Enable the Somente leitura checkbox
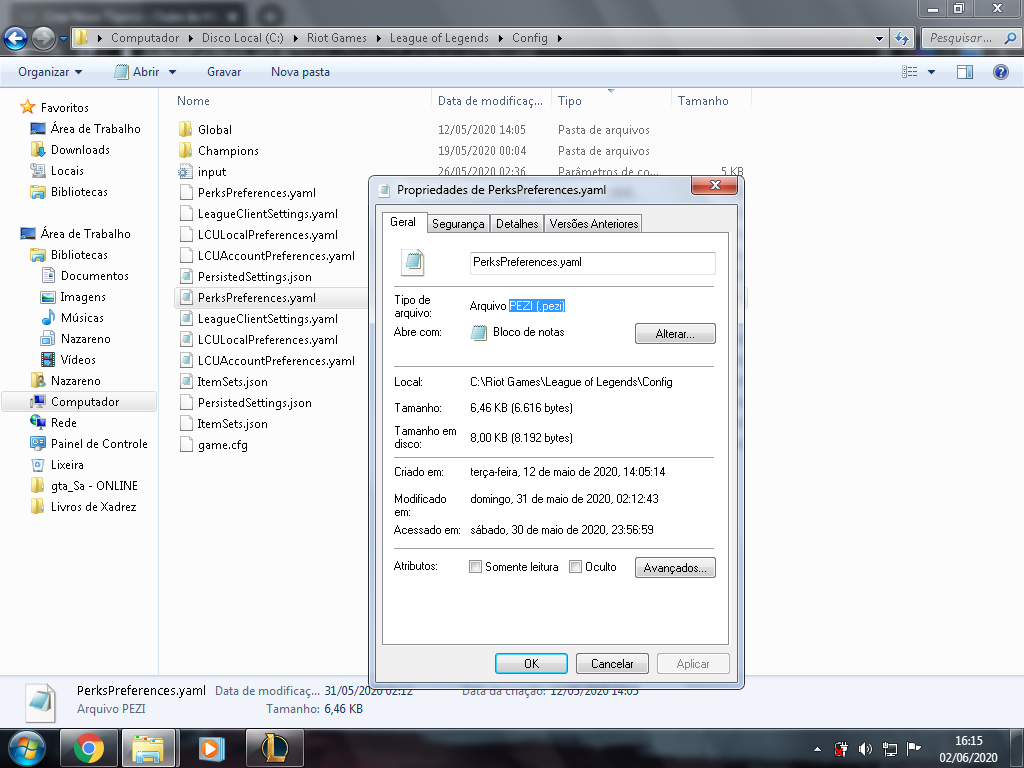This screenshot has width=1024, height=768. 475,567
